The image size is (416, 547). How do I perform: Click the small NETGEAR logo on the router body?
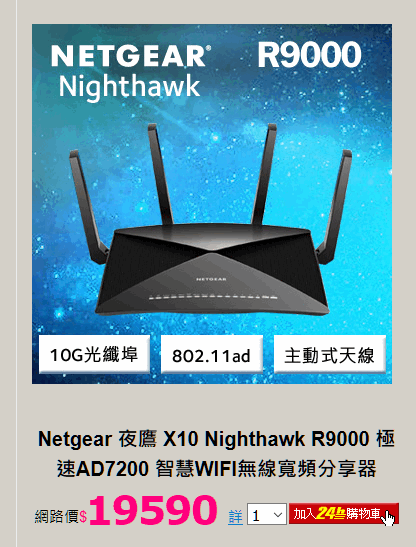211,279
